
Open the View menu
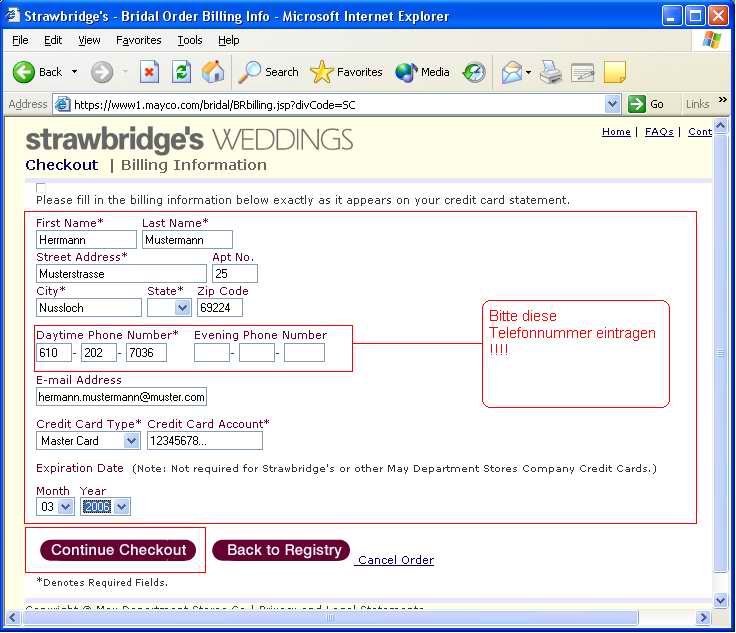coord(89,40)
